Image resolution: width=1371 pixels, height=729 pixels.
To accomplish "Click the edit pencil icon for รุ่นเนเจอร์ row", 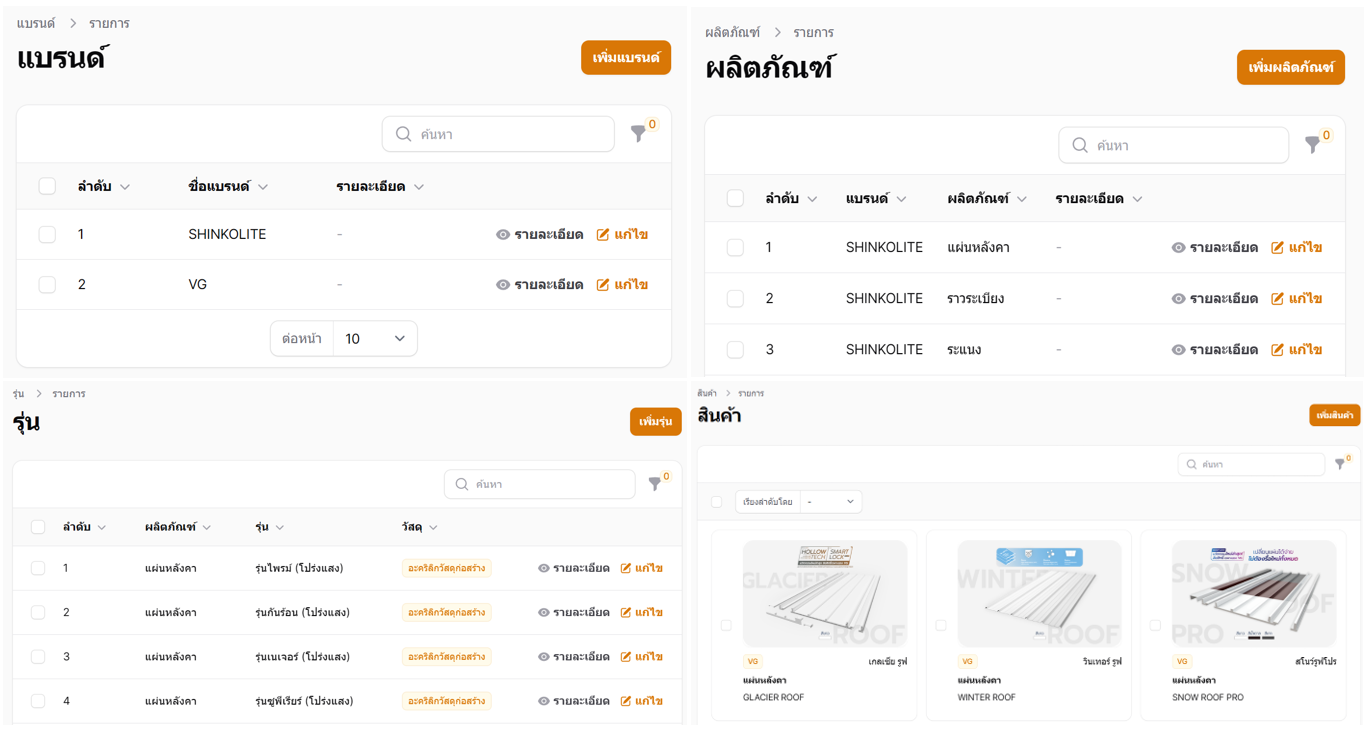I will [626, 656].
